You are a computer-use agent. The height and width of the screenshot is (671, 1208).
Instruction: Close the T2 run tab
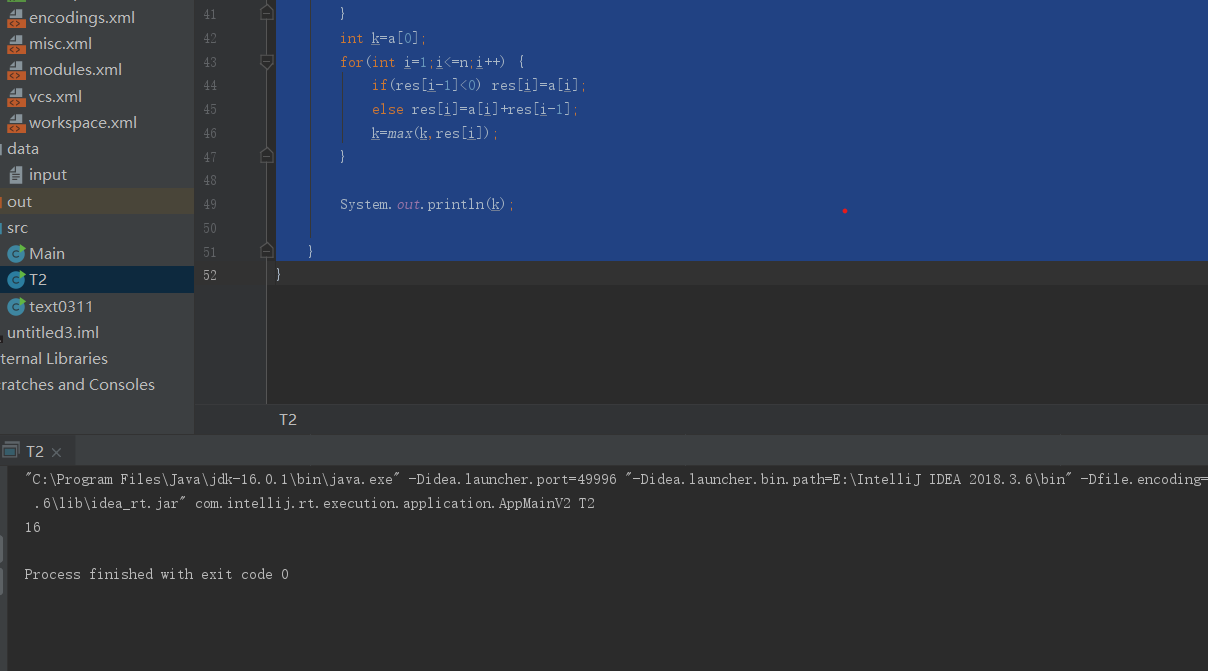tap(57, 452)
